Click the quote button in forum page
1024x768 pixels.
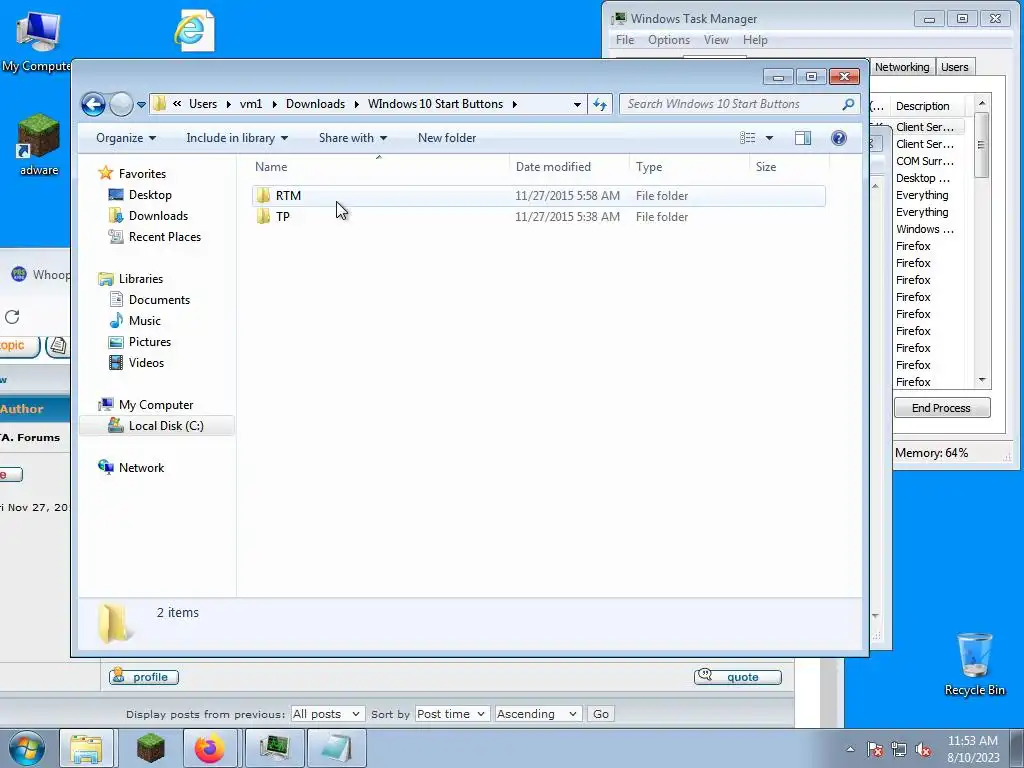737,677
